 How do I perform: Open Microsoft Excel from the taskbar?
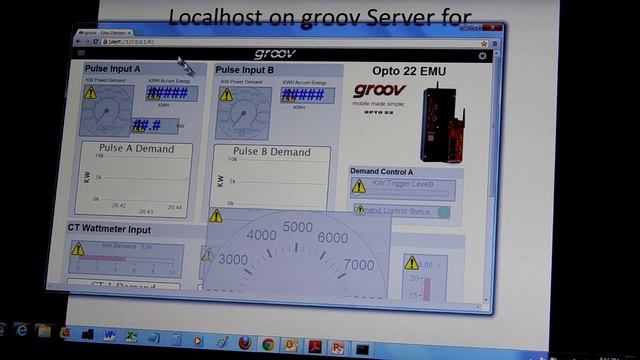coord(131,337)
